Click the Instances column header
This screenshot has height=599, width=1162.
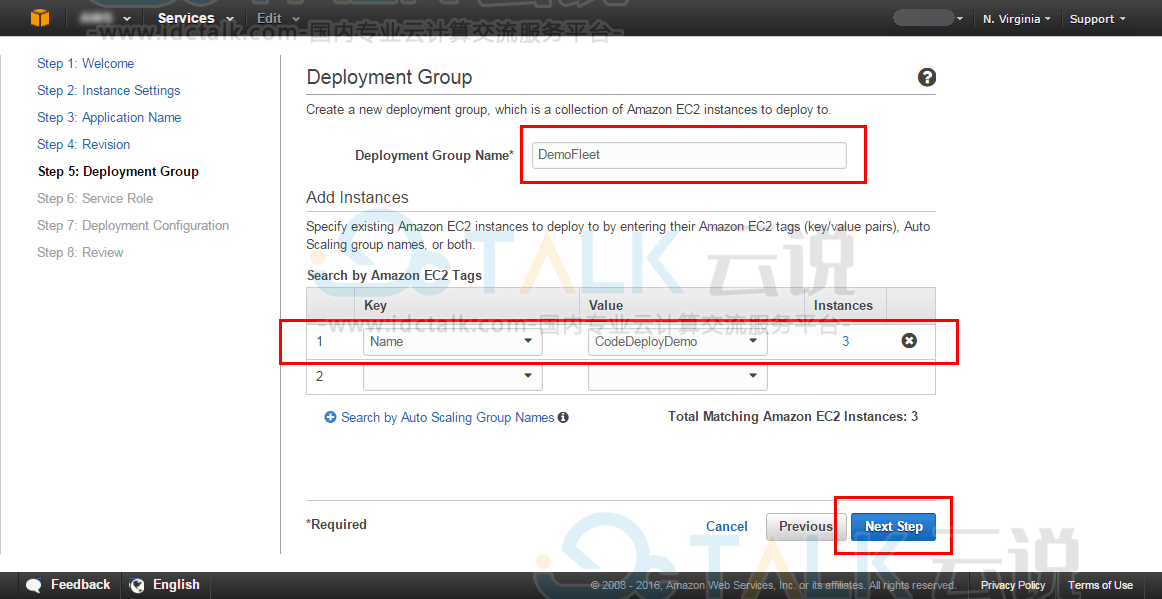(x=843, y=305)
